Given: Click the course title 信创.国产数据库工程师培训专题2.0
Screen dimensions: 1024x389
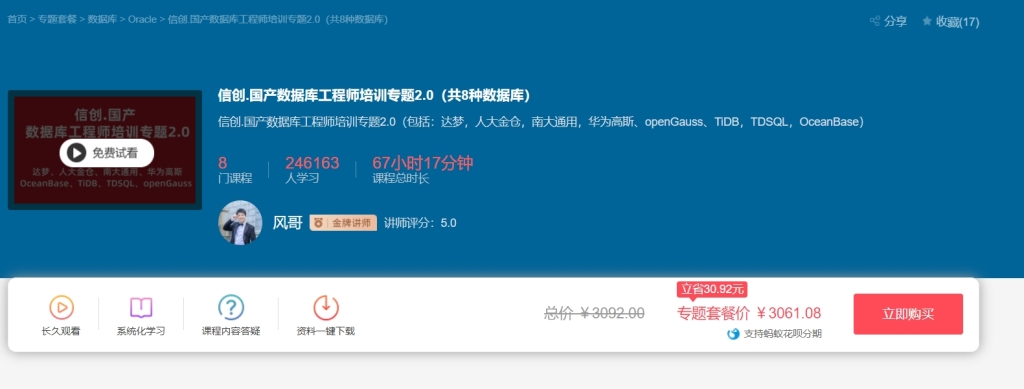Looking at the screenshot, I should coord(374,95).
